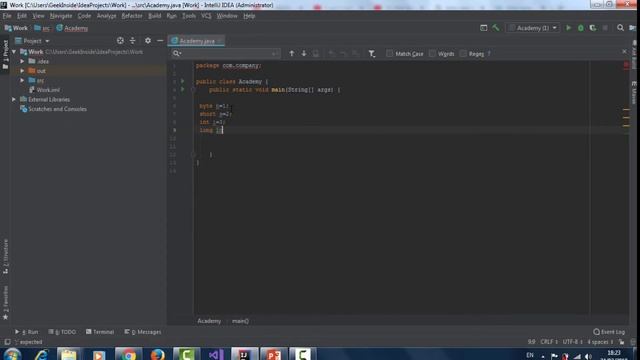Open the Build menu
Viewport: 640px width, 360px height.
click(154, 16)
